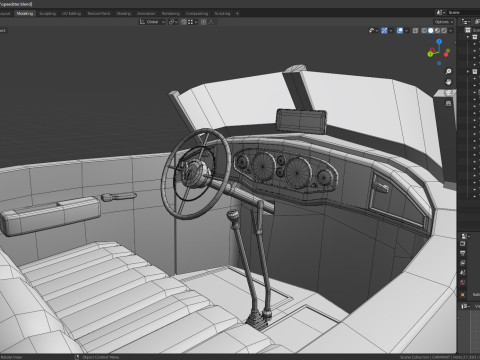Open the Properties editor type menu
The height and width of the screenshot is (360, 480).
tap(465, 236)
